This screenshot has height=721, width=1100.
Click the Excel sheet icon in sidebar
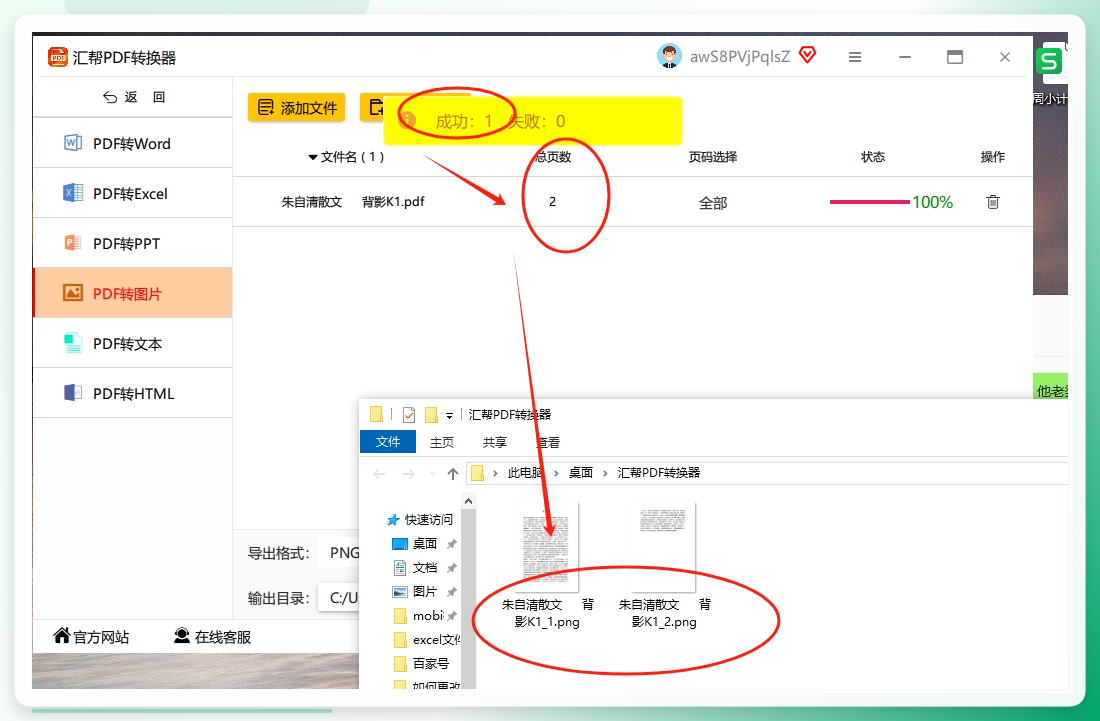click(73, 193)
